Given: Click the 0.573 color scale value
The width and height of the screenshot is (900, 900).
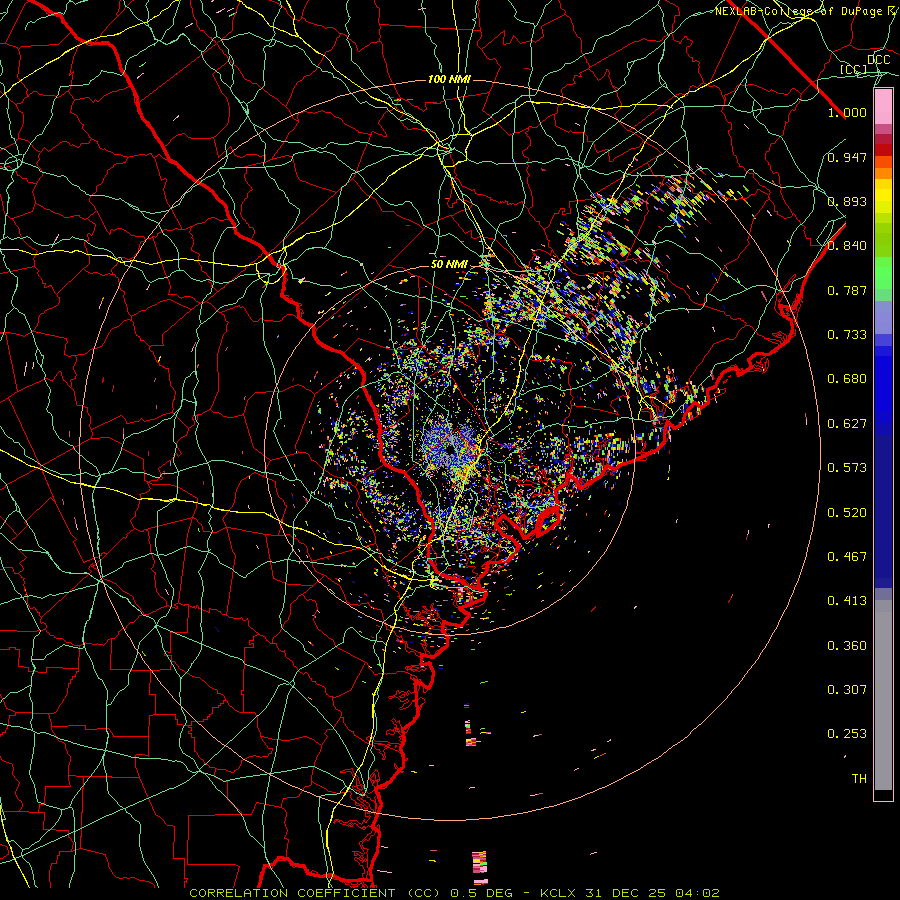Looking at the screenshot, I should (847, 468).
